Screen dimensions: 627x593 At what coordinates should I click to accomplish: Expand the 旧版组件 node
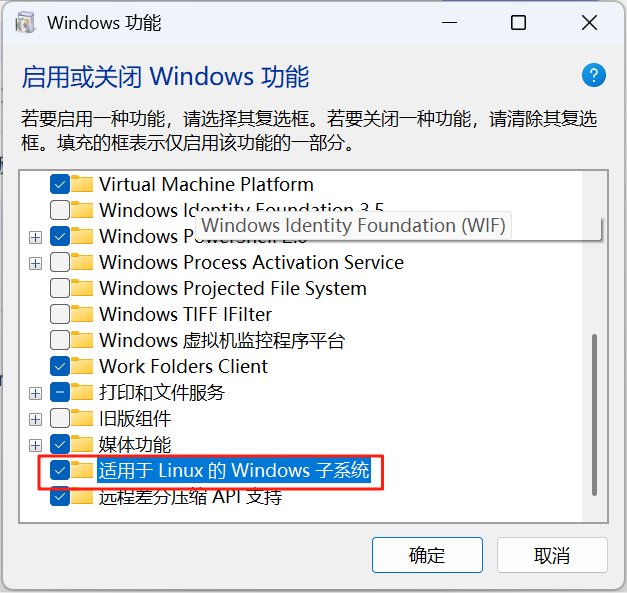(x=36, y=419)
